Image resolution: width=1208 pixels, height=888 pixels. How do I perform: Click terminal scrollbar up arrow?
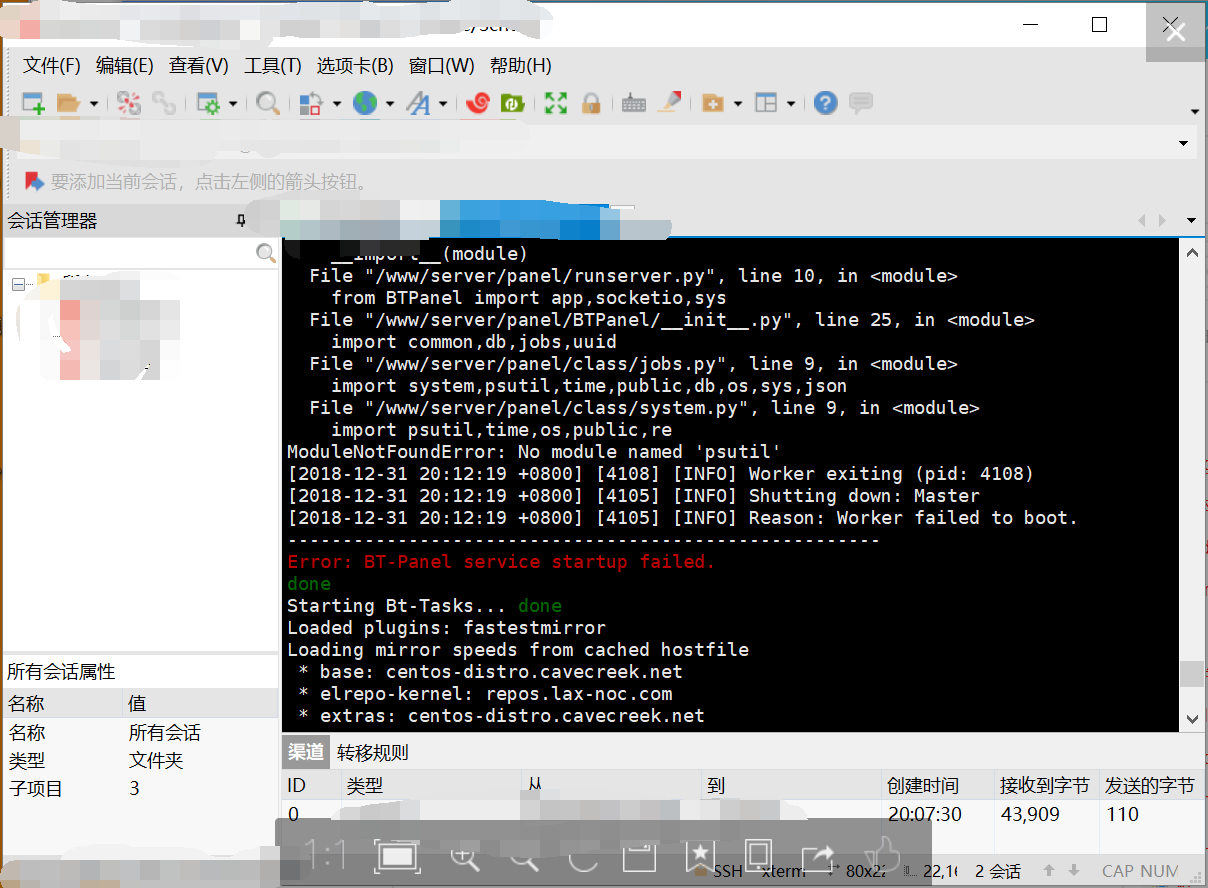[1192, 255]
